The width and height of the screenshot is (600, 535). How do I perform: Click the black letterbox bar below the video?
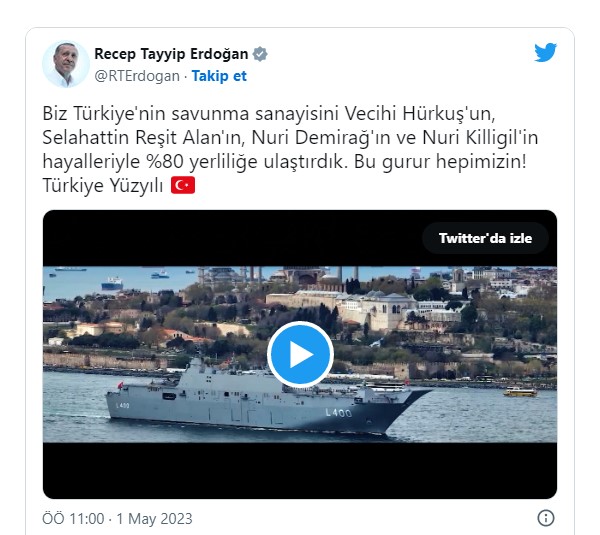pyautogui.click(x=300, y=471)
